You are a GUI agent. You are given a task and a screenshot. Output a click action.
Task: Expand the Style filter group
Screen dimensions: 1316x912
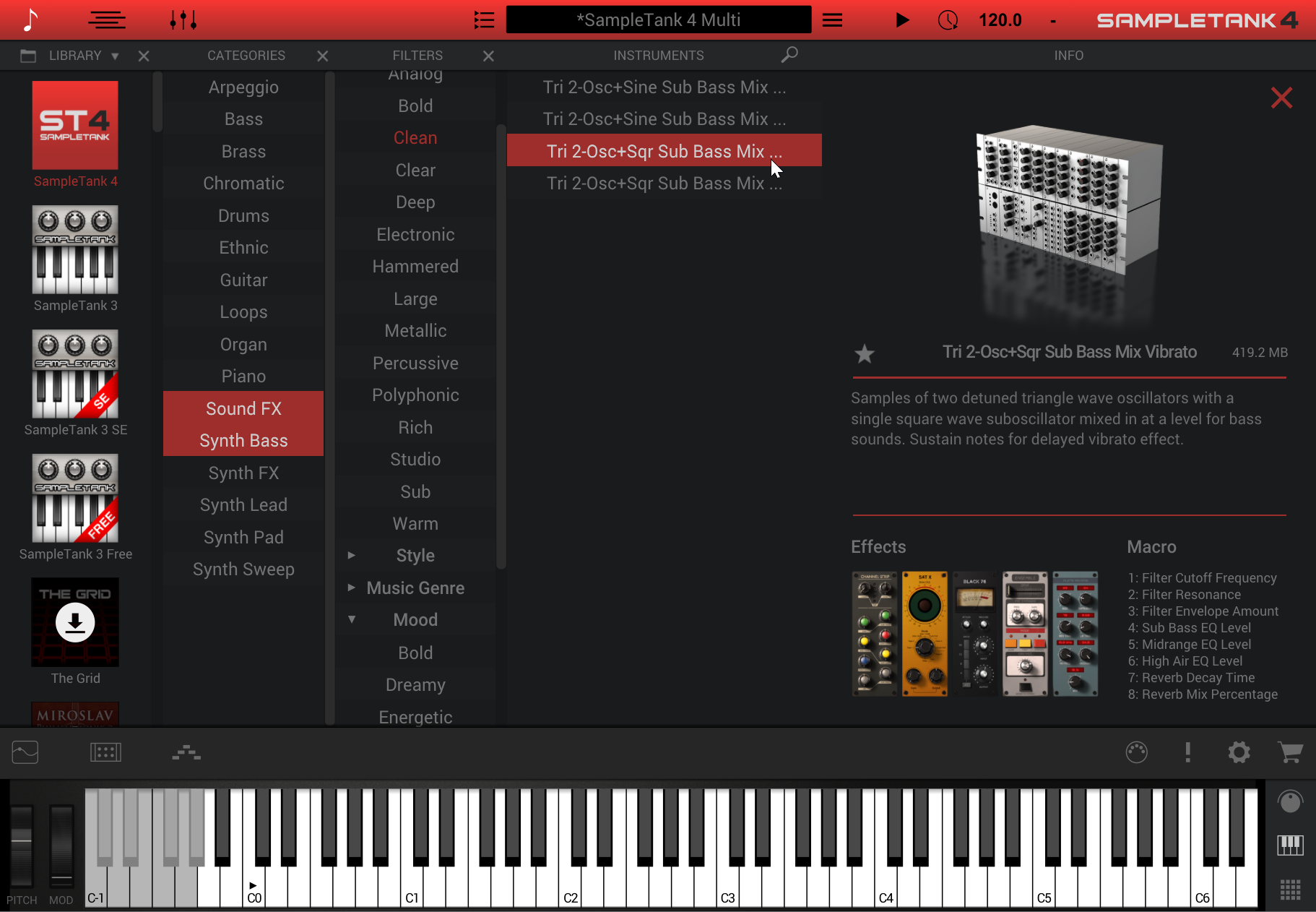(x=352, y=555)
